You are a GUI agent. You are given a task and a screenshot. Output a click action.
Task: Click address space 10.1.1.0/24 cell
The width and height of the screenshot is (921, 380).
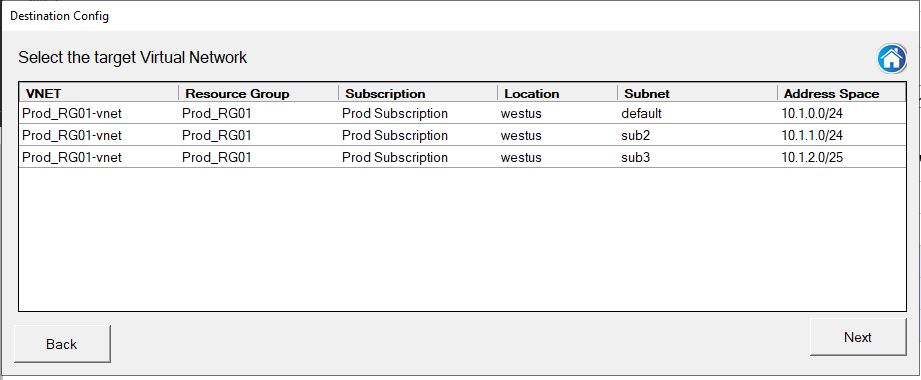pyautogui.click(x=812, y=135)
